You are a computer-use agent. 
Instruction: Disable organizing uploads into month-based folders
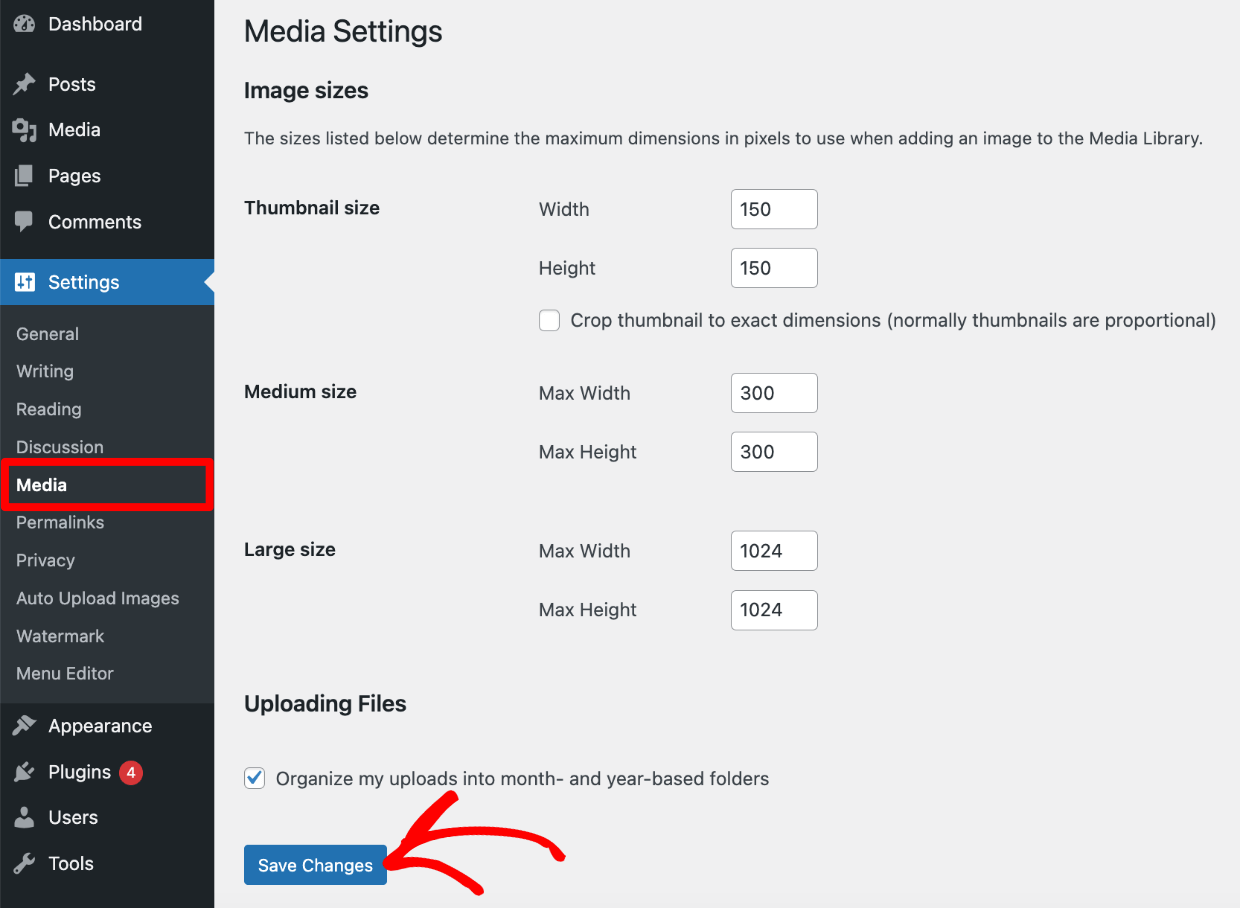pyautogui.click(x=254, y=777)
